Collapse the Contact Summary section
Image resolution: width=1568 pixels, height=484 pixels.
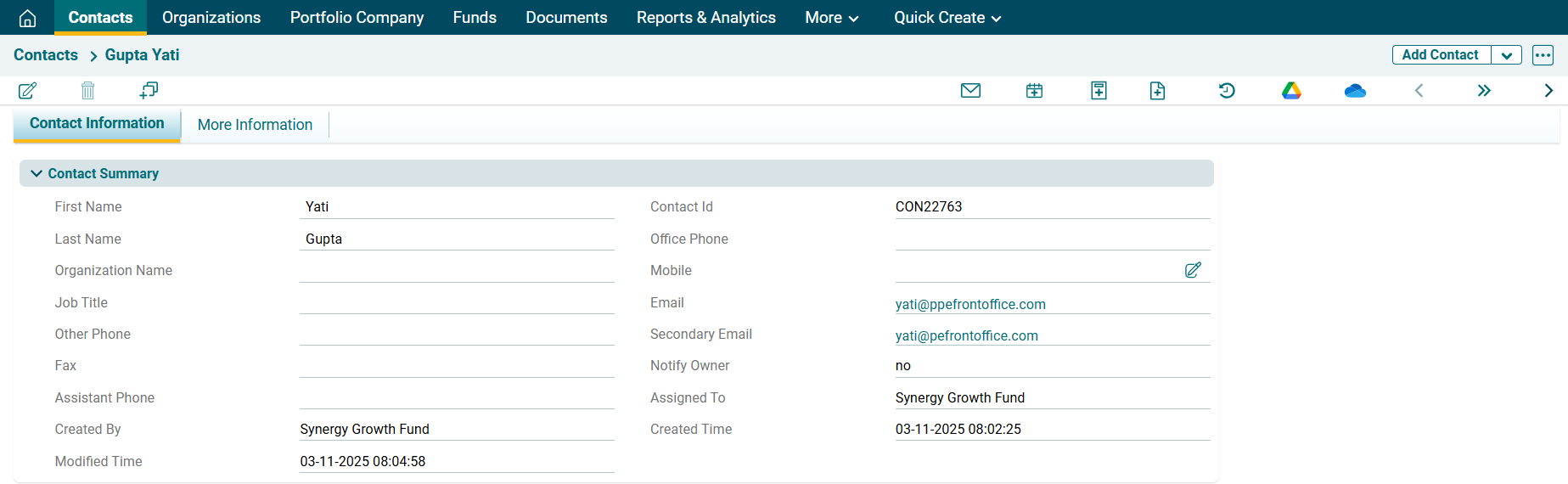pyautogui.click(x=37, y=173)
